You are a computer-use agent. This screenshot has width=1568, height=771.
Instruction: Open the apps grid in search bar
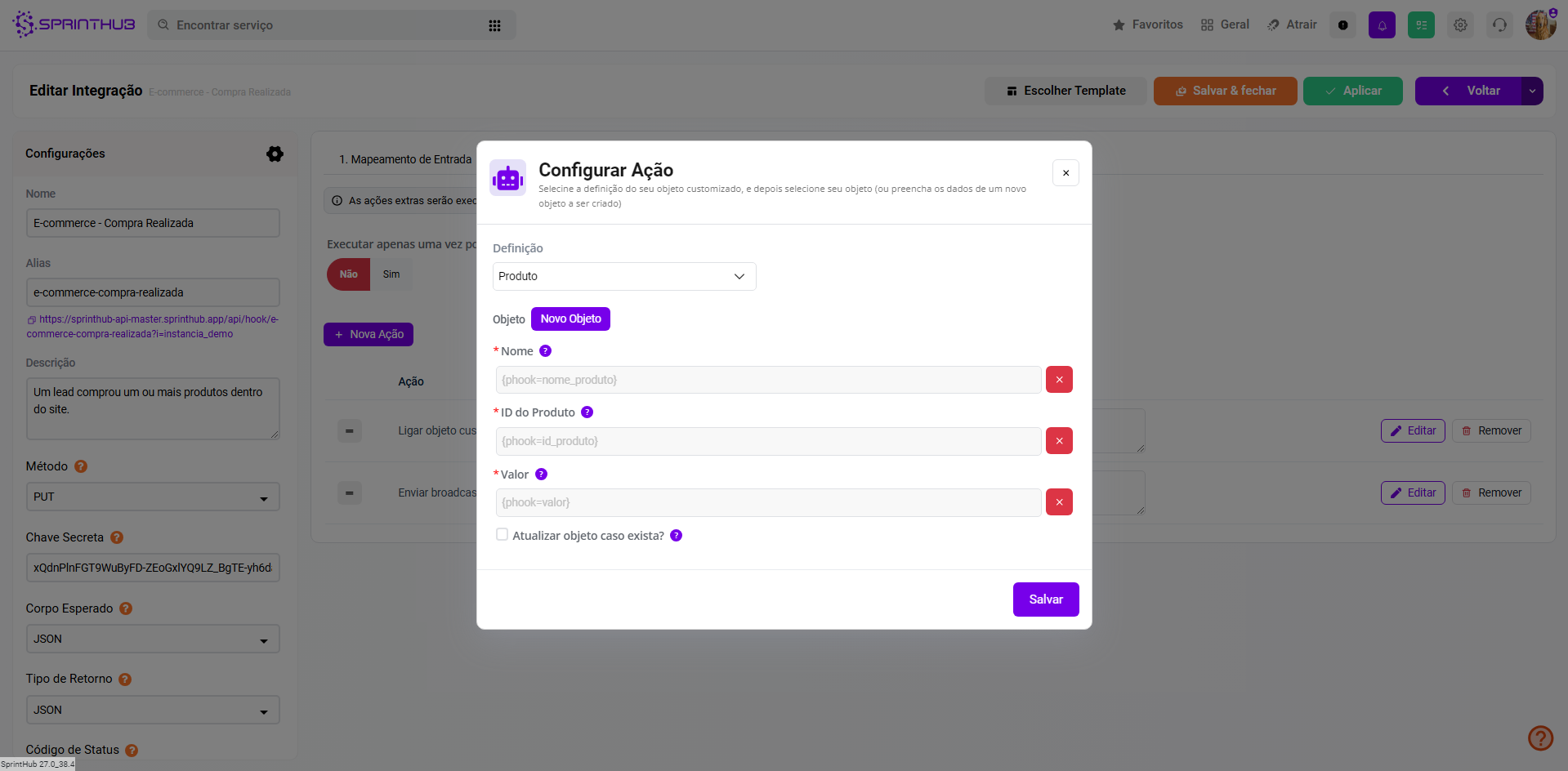(x=494, y=25)
